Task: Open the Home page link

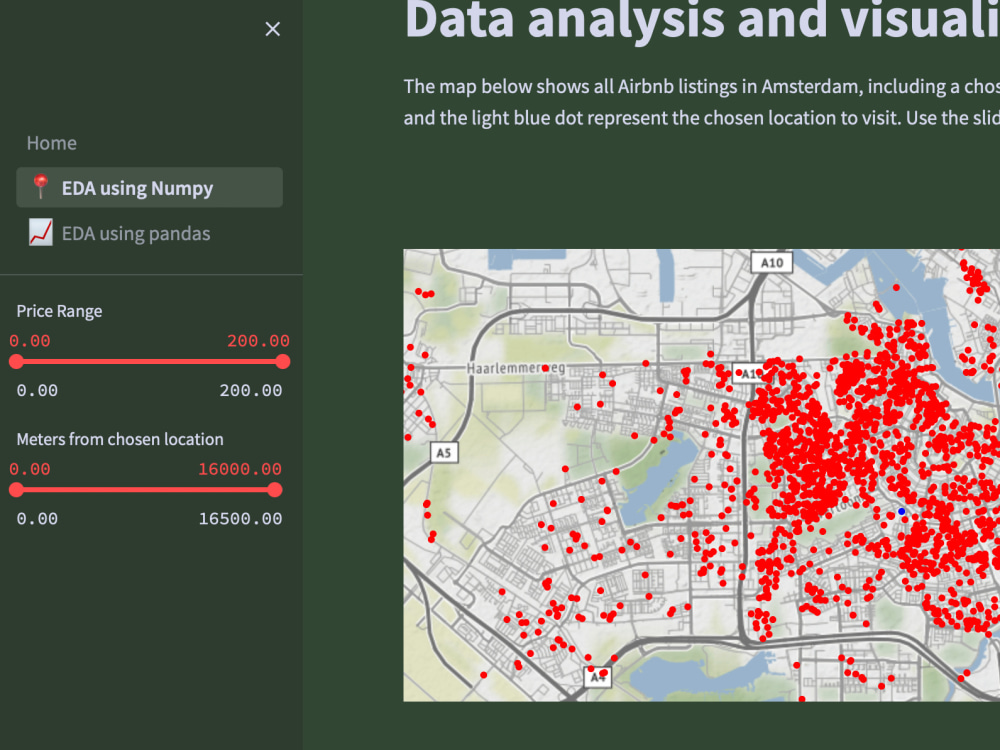Action: 52,143
